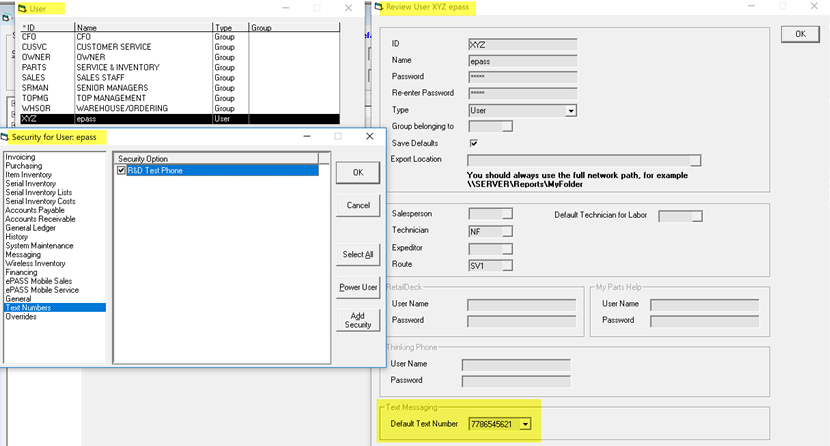Click the Type column header in User list
Viewport: 830px width, 446px height.
[x=230, y=28]
